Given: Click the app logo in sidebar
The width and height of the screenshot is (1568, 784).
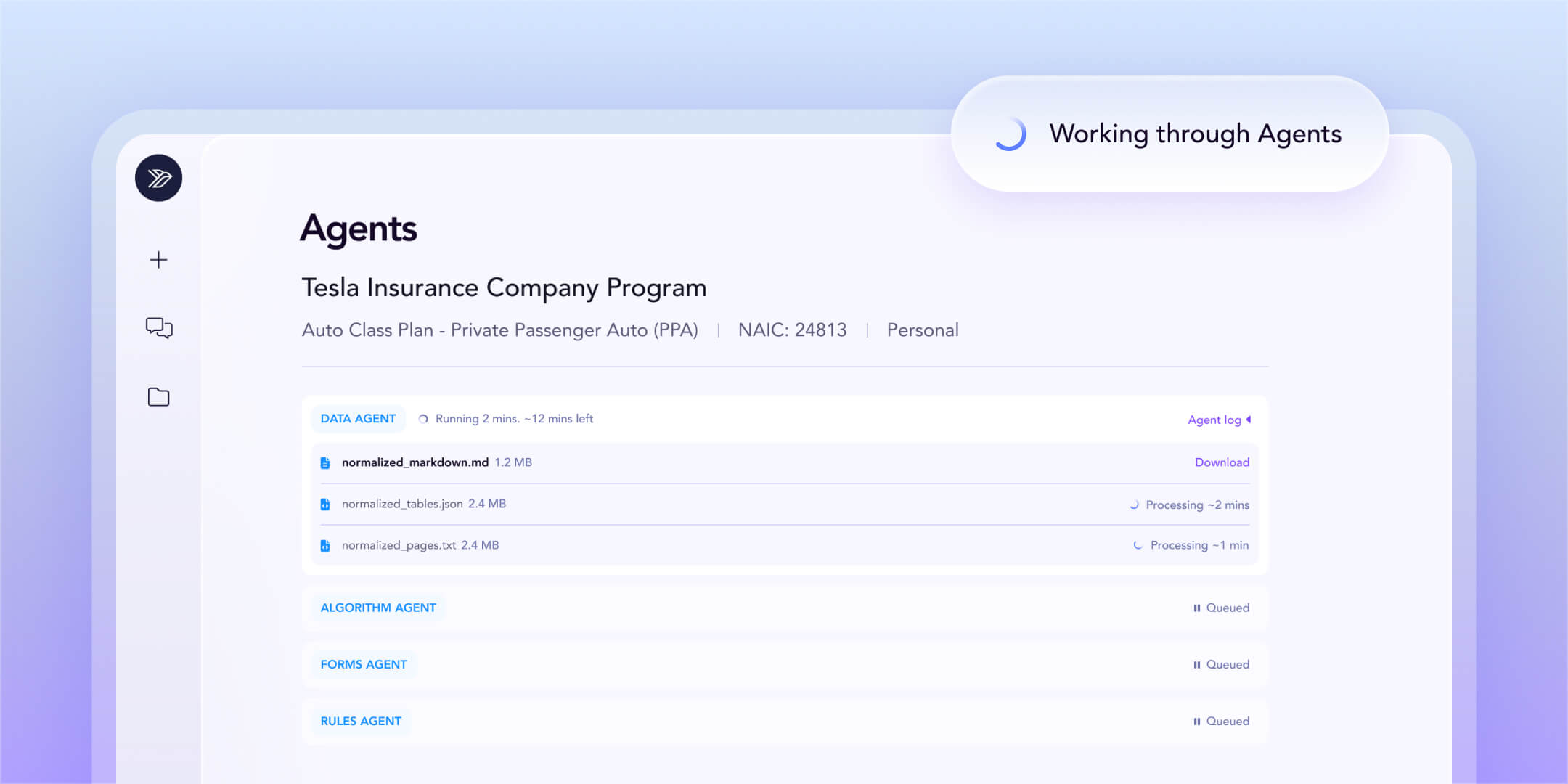Looking at the screenshot, I should click(158, 178).
